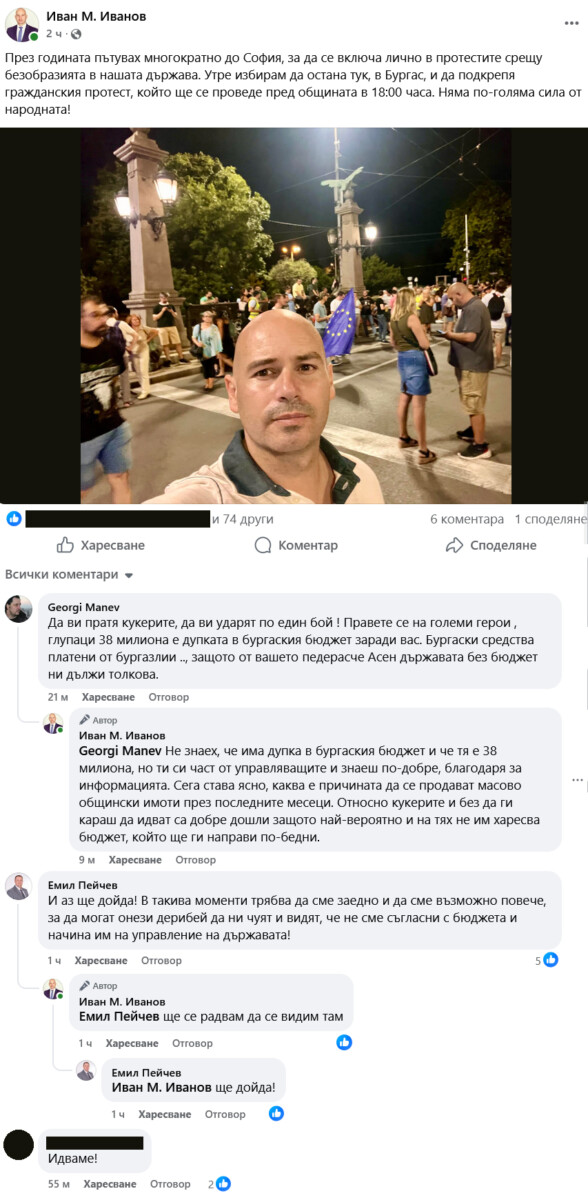Click the post author's profile picture in the header
The width and height of the screenshot is (588, 1200).
click(x=22, y=24)
